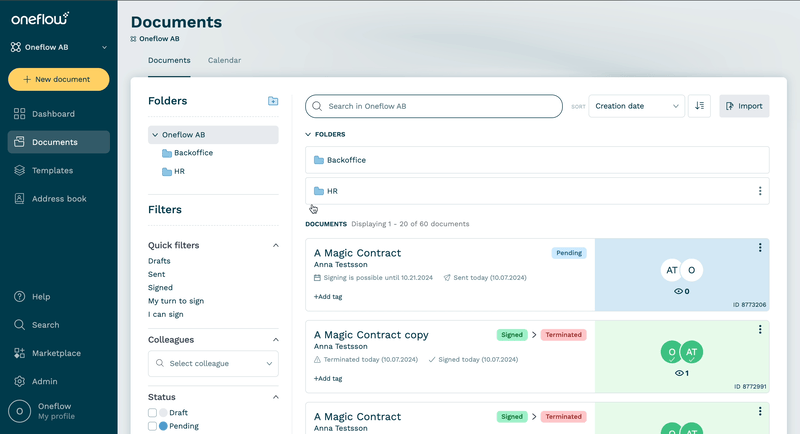
Task: Click the Documents icon in the sidebar
Action: coord(19,142)
